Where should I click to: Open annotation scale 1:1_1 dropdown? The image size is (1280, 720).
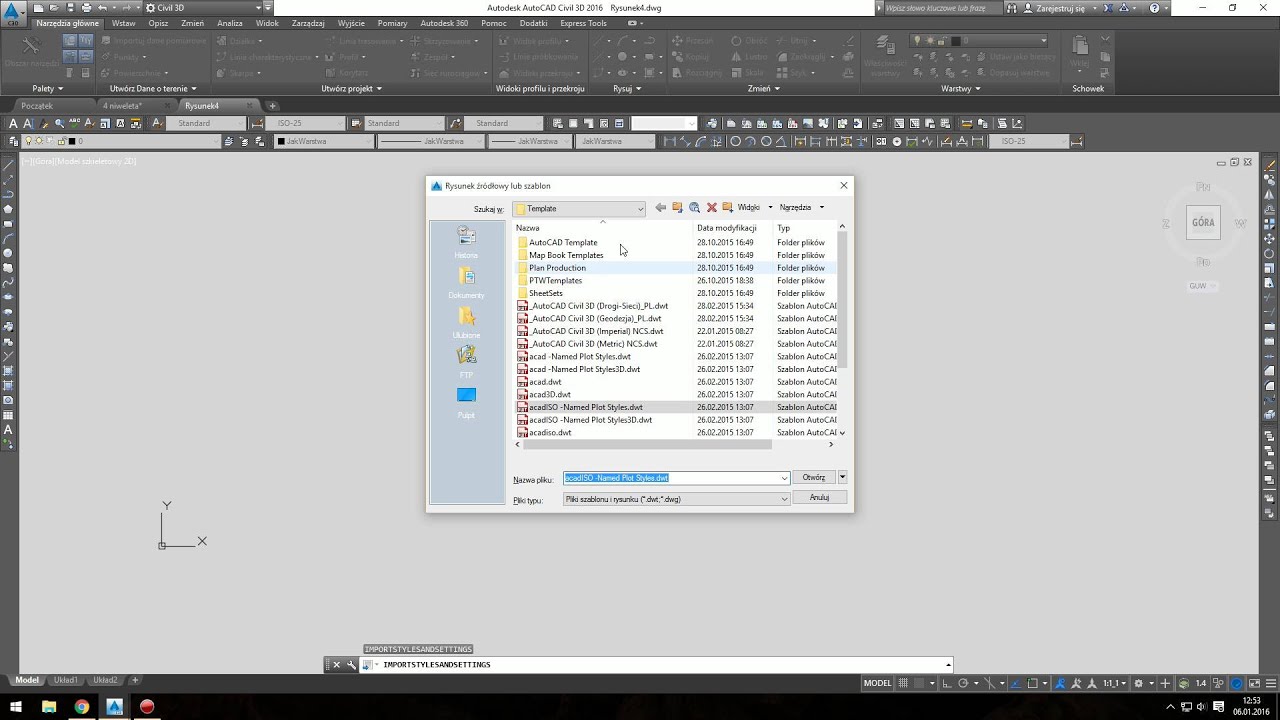tap(1114, 683)
